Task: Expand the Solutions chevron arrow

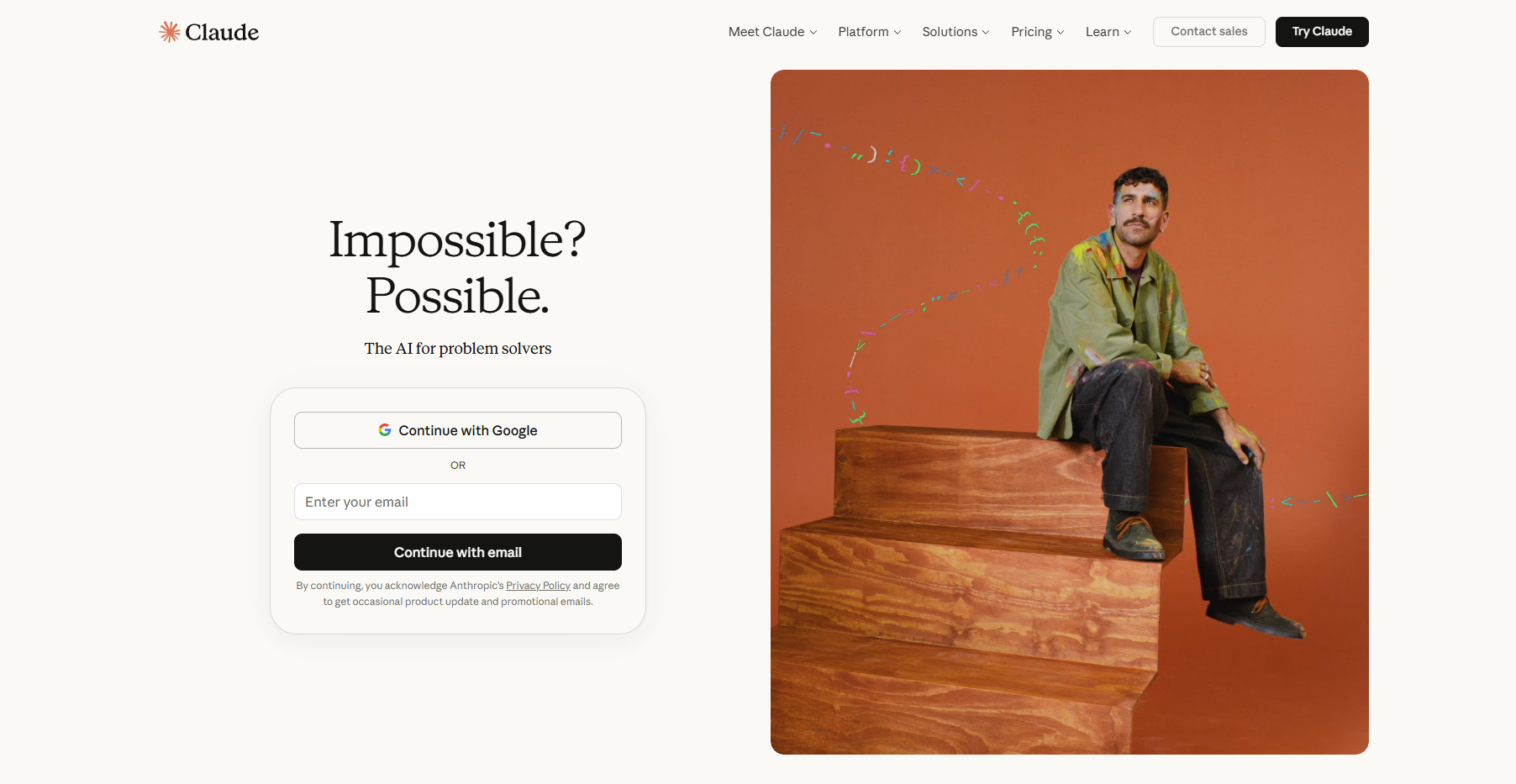Action: click(x=986, y=32)
